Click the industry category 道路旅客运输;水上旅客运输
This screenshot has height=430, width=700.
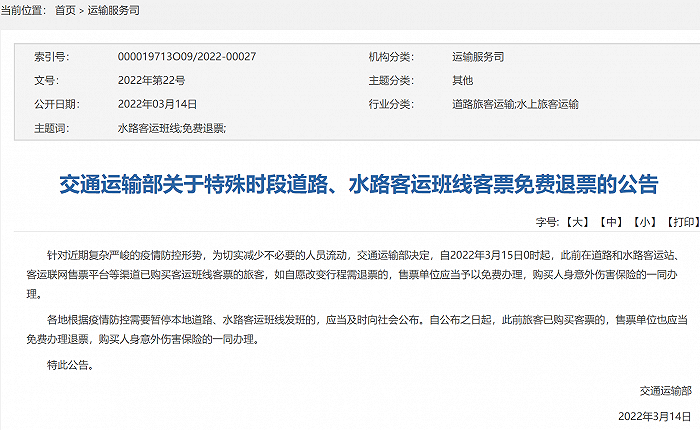515,104
